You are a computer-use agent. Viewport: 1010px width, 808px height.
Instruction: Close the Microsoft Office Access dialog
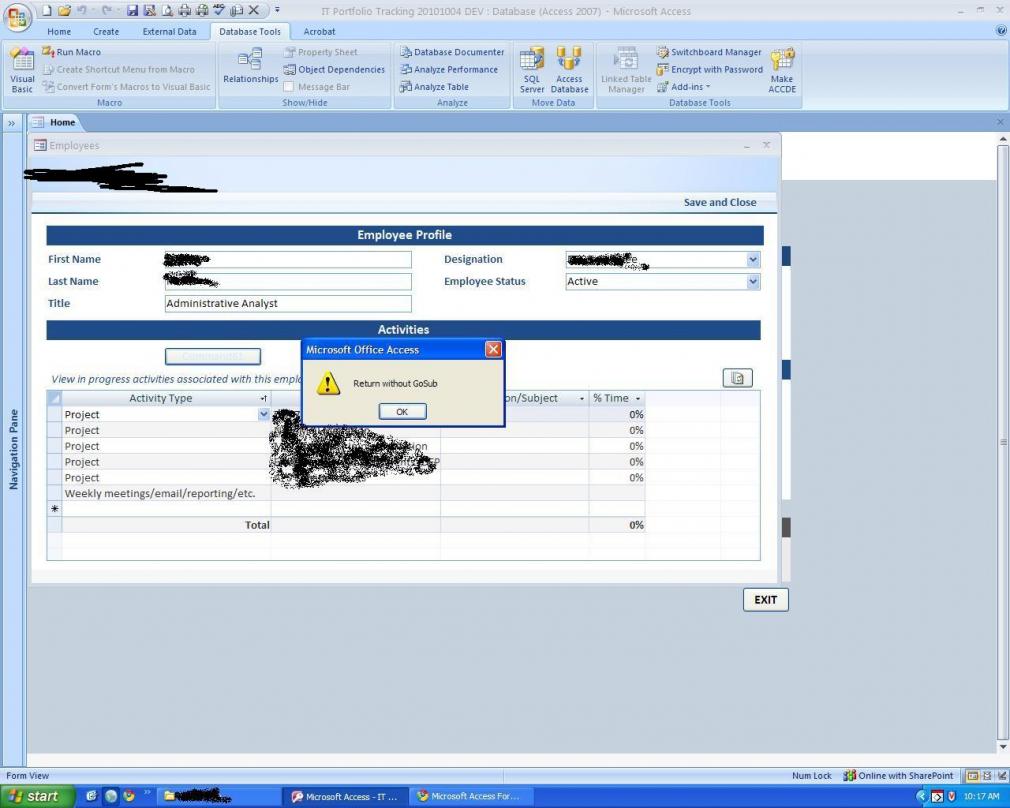click(x=493, y=349)
